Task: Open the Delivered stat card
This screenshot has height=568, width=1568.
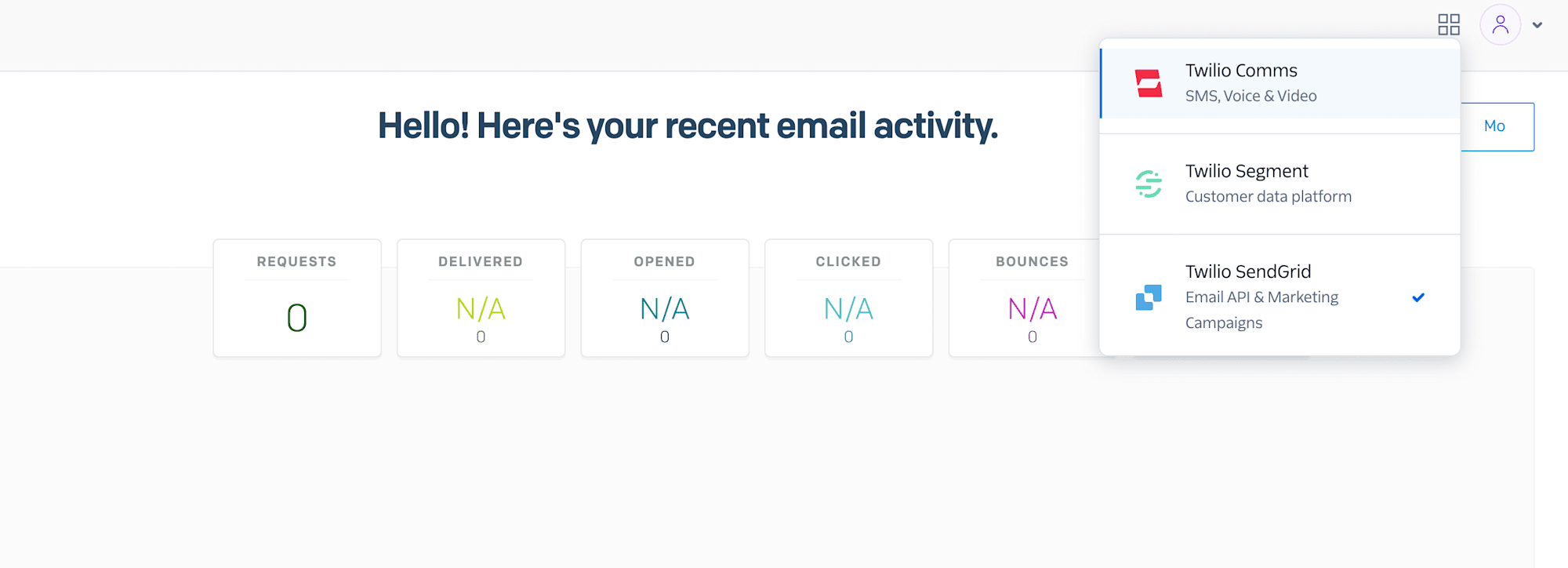Action: pos(481,298)
